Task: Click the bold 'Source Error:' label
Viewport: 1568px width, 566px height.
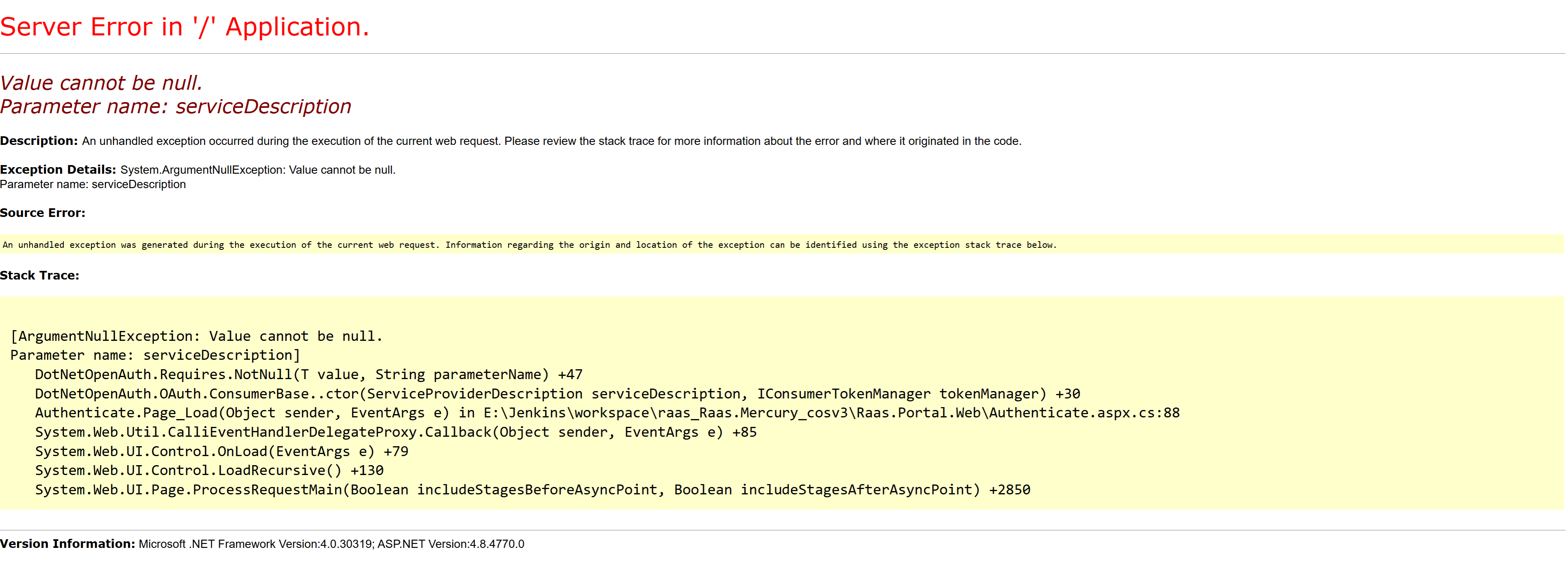Action: pyautogui.click(x=42, y=213)
